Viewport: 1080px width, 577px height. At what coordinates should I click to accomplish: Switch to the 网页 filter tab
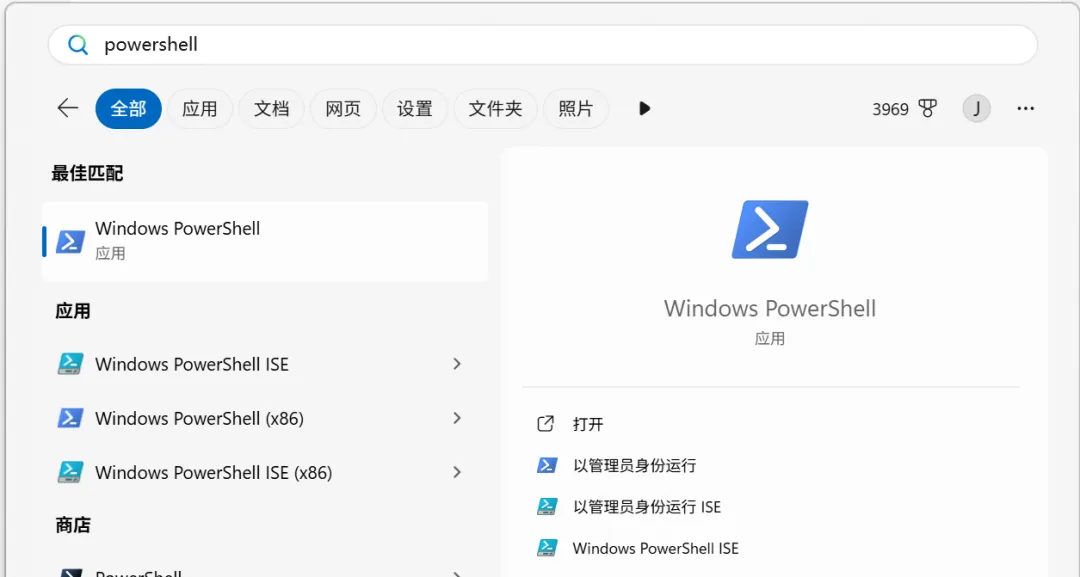[x=343, y=109]
